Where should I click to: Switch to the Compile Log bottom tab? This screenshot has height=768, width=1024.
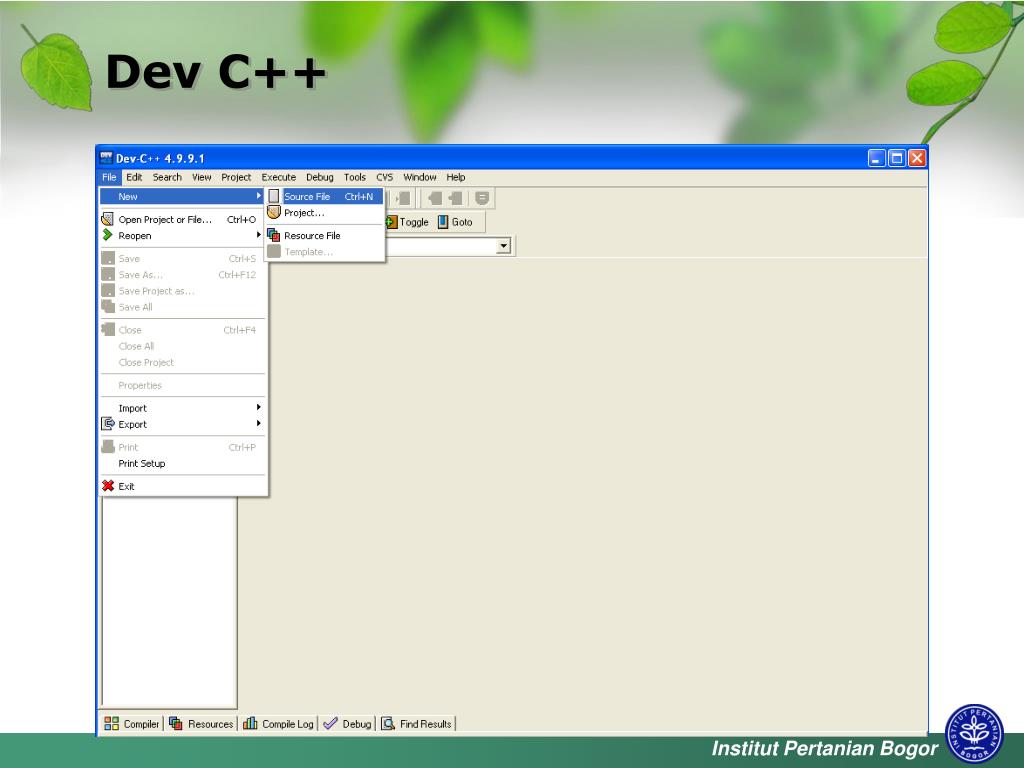coord(279,724)
